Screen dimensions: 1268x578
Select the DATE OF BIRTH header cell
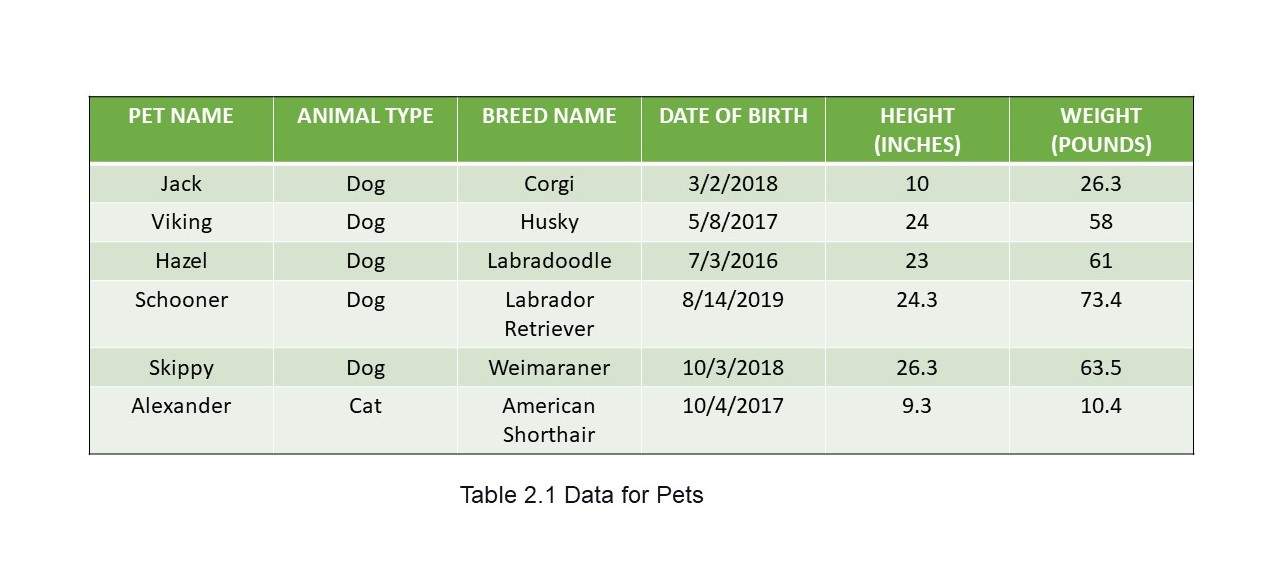point(733,130)
